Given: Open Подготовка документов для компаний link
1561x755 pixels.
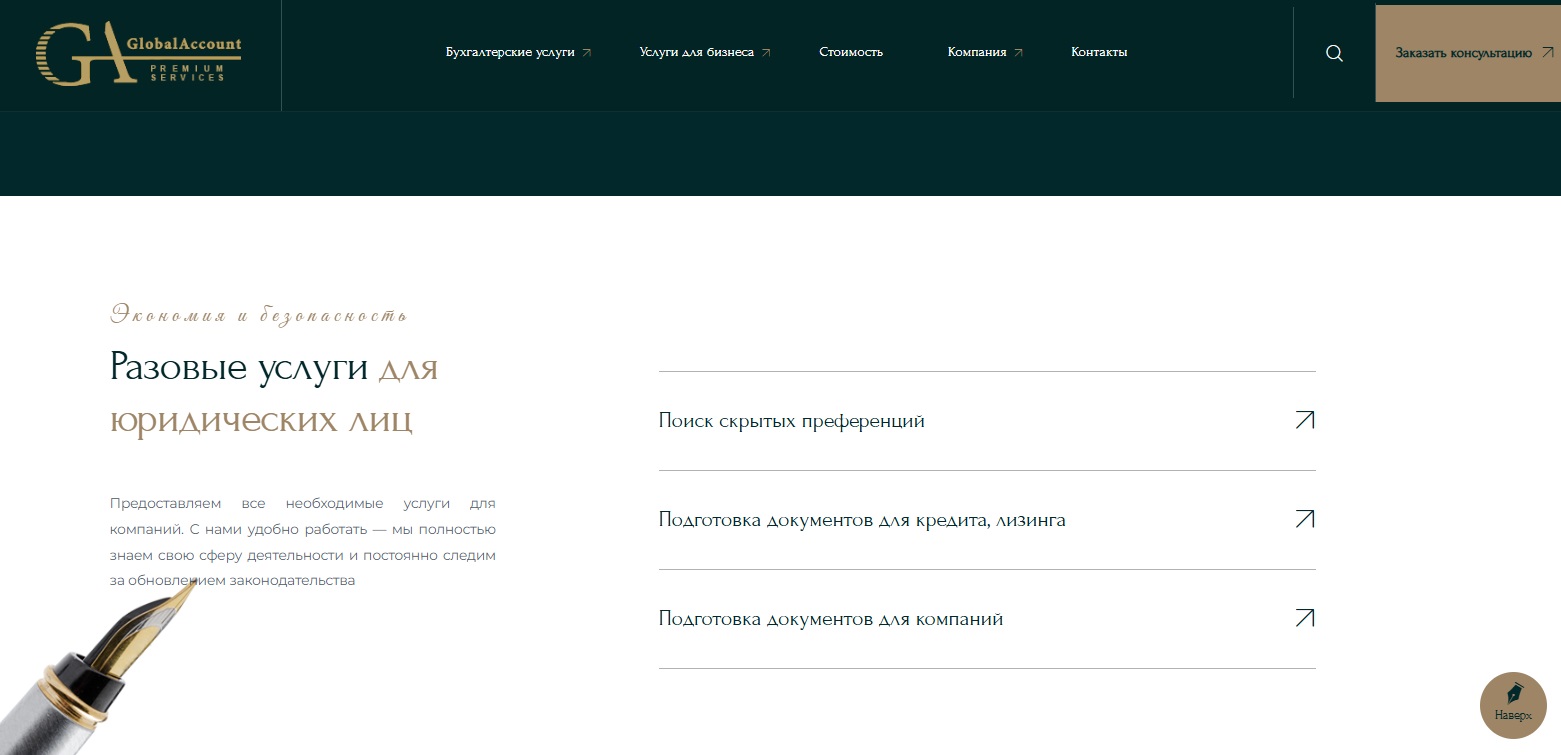Looking at the screenshot, I should pyautogui.click(x=830, y=619).
